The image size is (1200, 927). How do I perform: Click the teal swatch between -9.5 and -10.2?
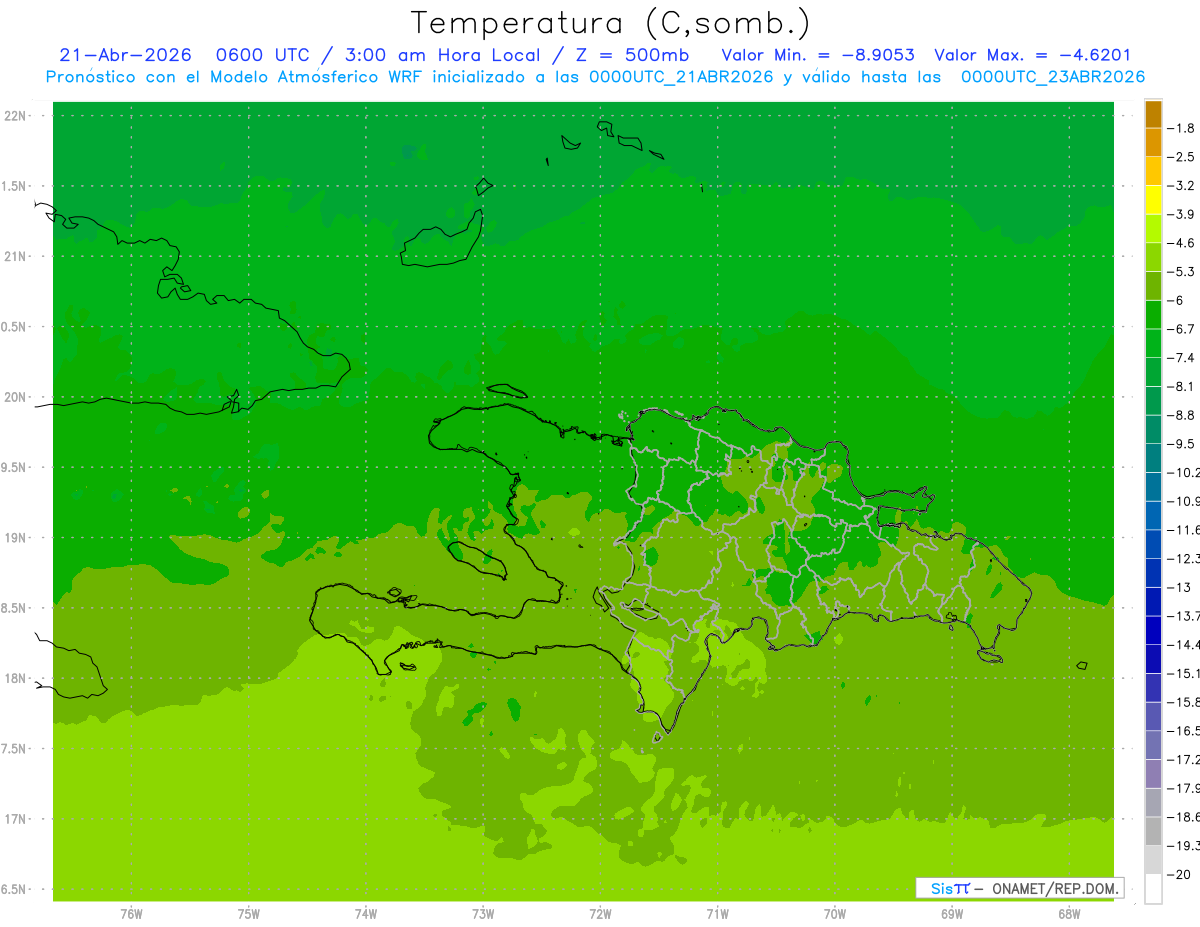click(1153, 458)
